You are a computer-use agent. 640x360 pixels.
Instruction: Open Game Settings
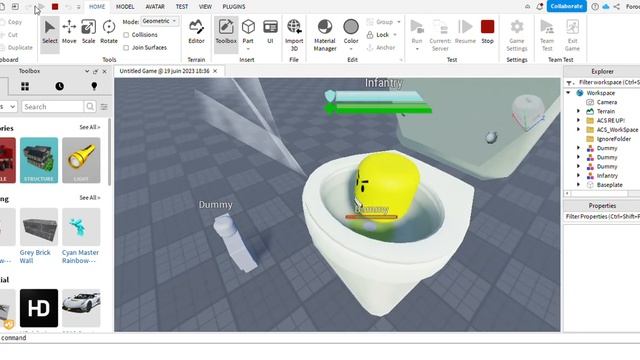(517, 35)
